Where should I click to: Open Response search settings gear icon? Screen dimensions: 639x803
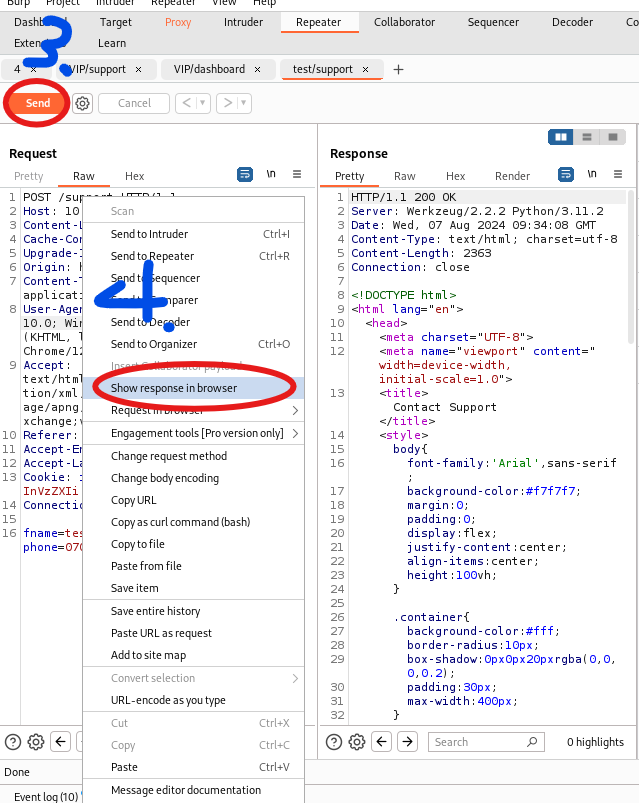pyautogui.click(x=357, y=742)
